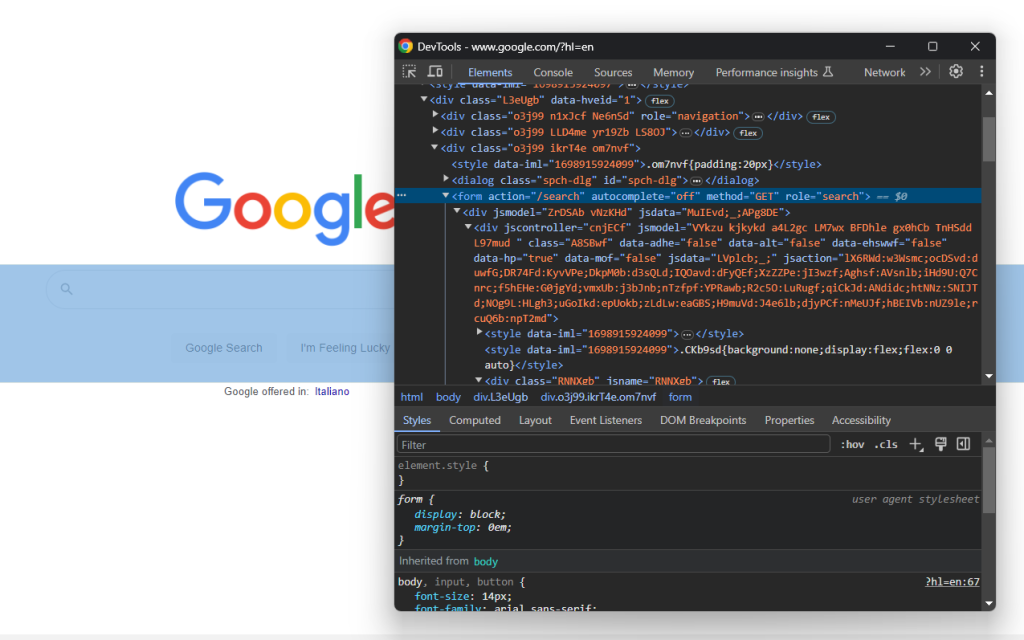Open the hidden panels chevron menu
Screen dimensions: 1024x640
pos(925,71)
